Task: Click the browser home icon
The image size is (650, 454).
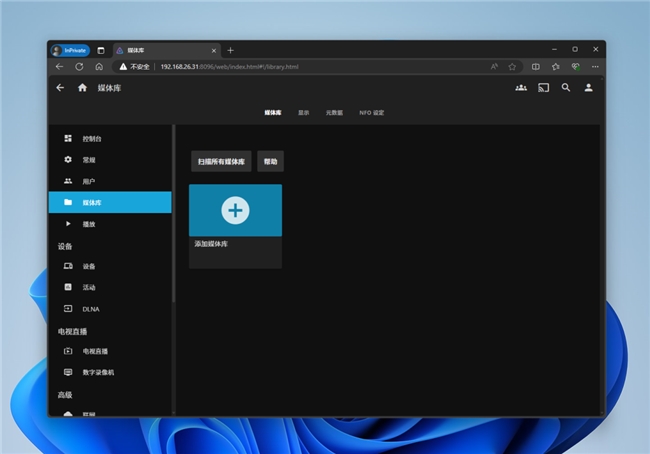Action: (99, 66)
